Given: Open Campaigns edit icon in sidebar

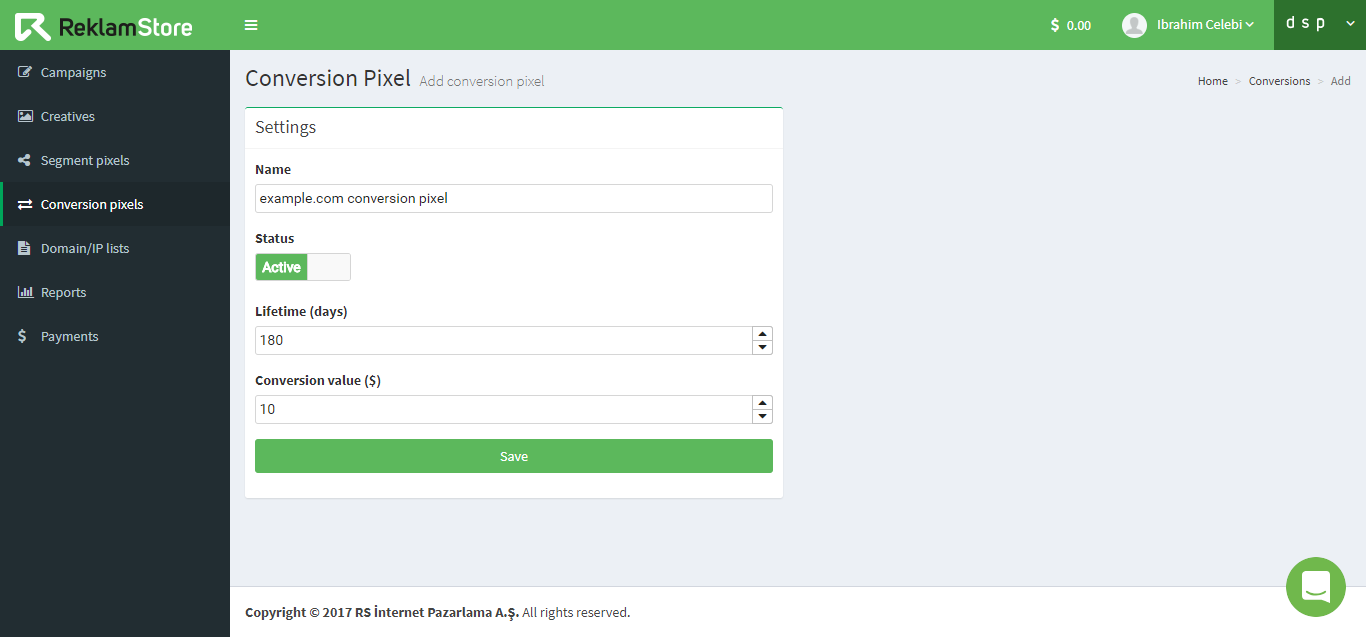Looking at the screenshot, I should [25, 72].
